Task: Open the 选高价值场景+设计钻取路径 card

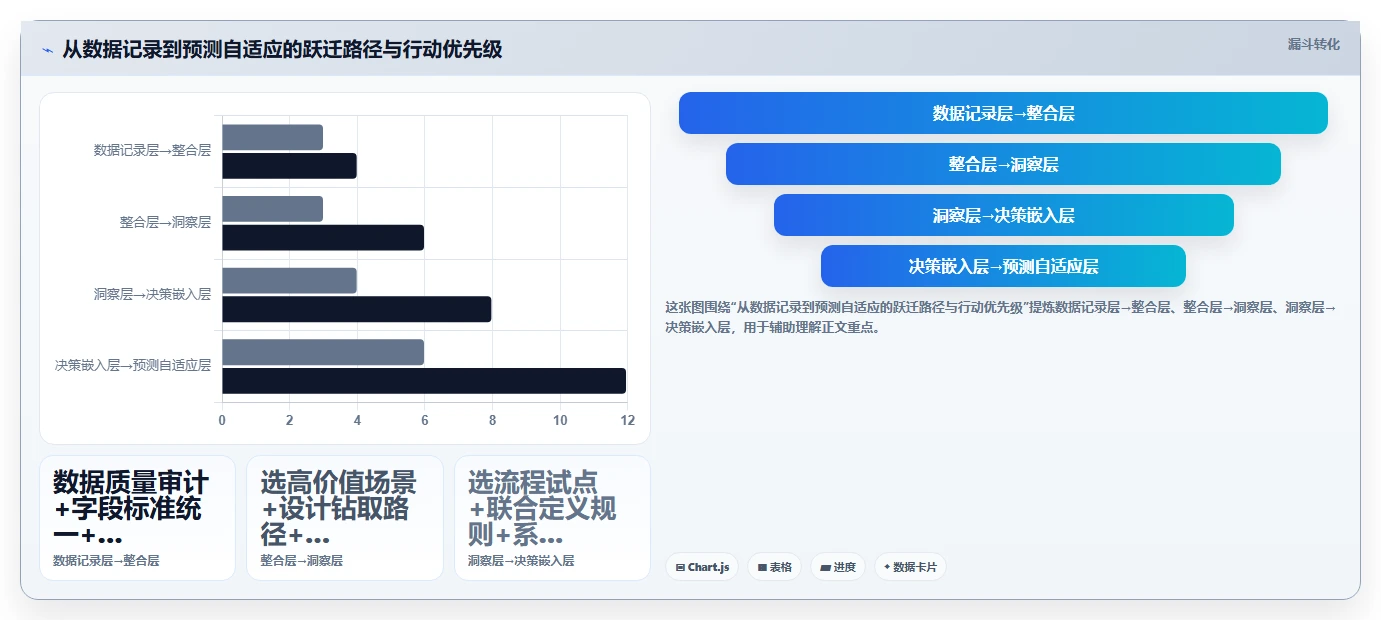Action: coord(345,518)
